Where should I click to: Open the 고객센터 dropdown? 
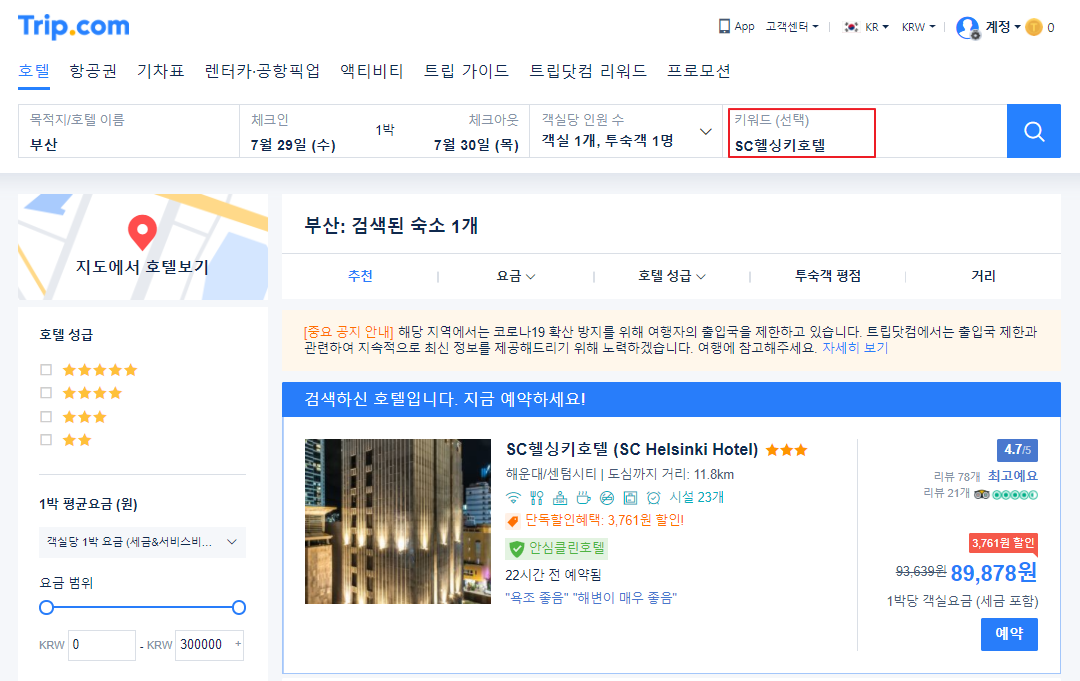tap(792, 27)
